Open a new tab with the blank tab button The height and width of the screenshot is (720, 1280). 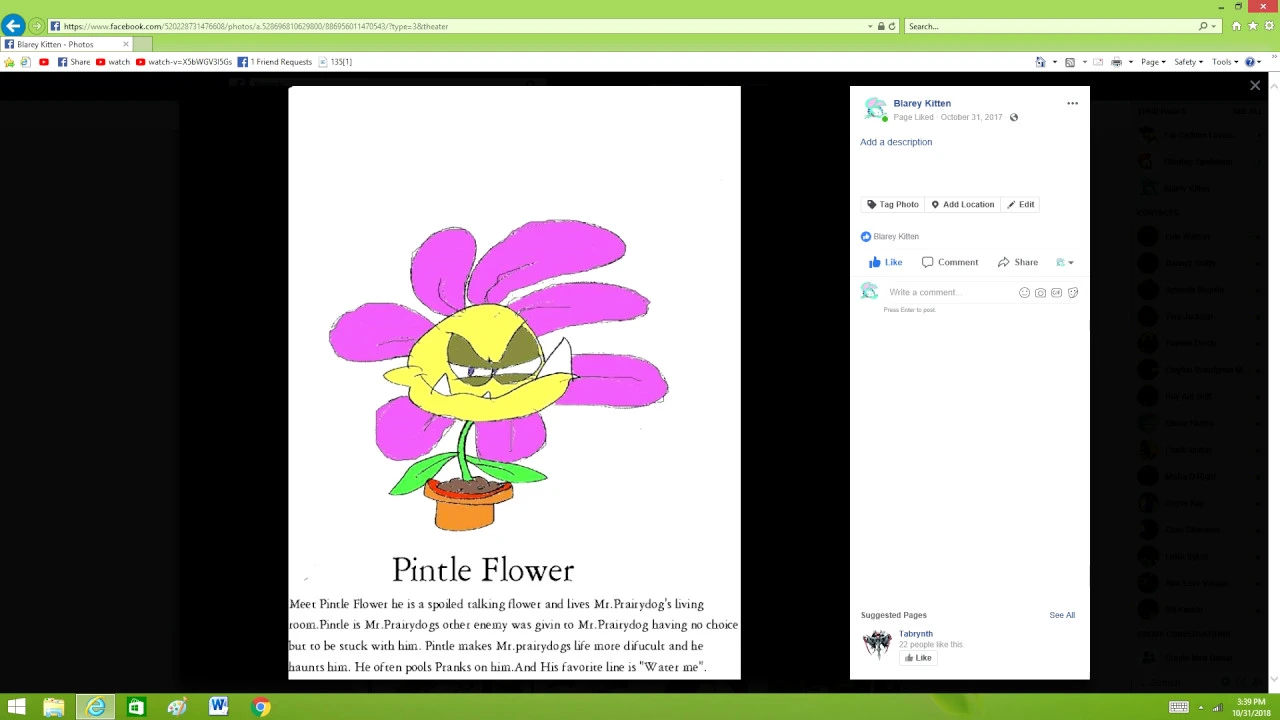[x=143, y=44]
